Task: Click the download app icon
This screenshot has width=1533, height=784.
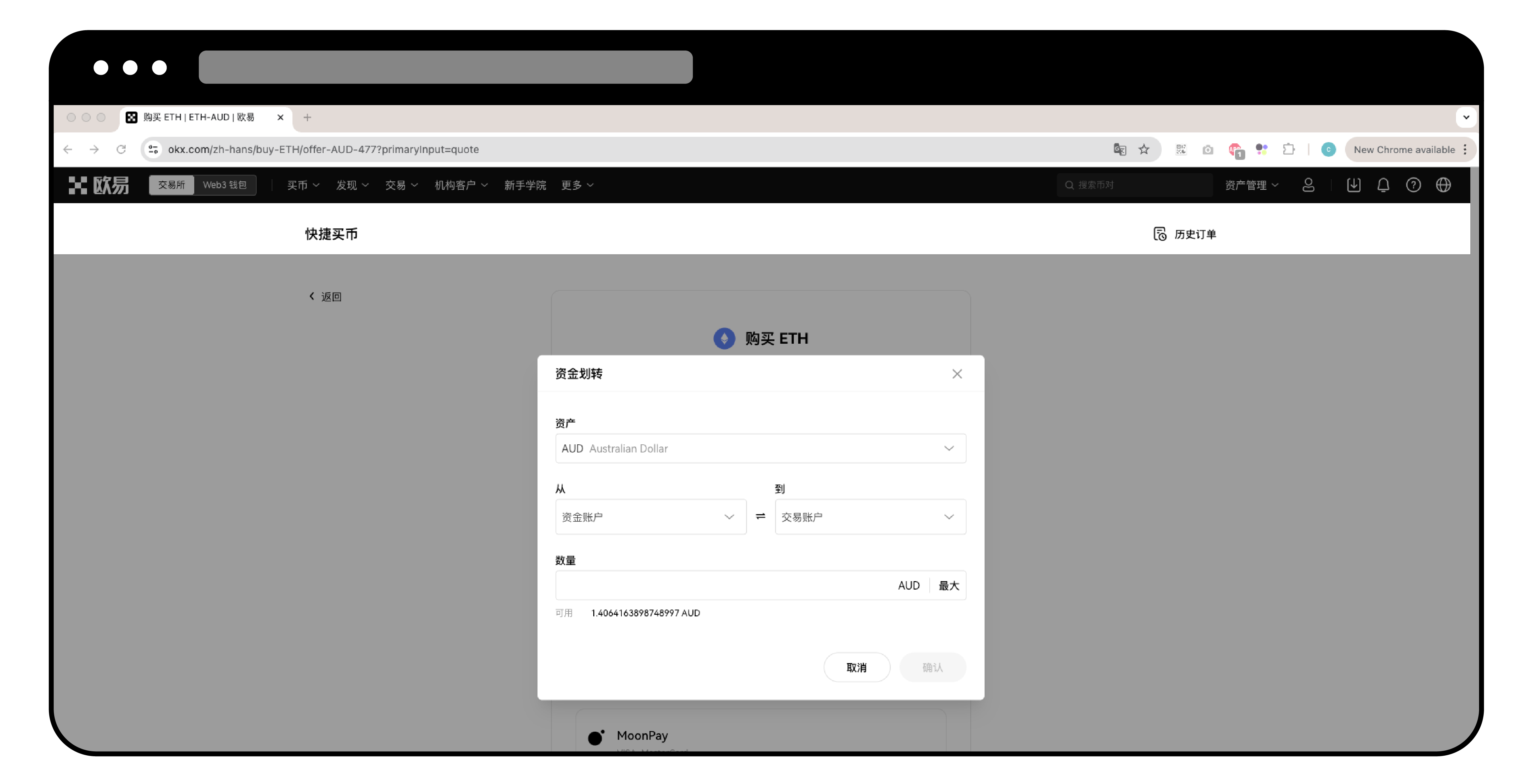Action: (x=1353, y=185)
